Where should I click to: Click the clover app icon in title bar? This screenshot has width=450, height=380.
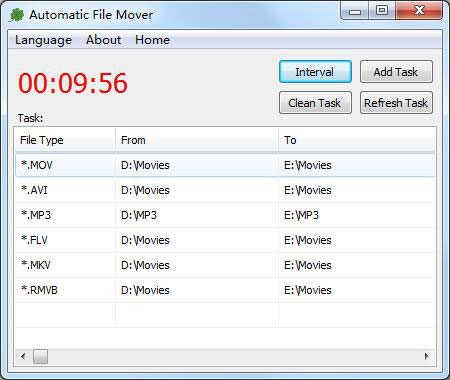pyautogui.click(x=17, y=15)
